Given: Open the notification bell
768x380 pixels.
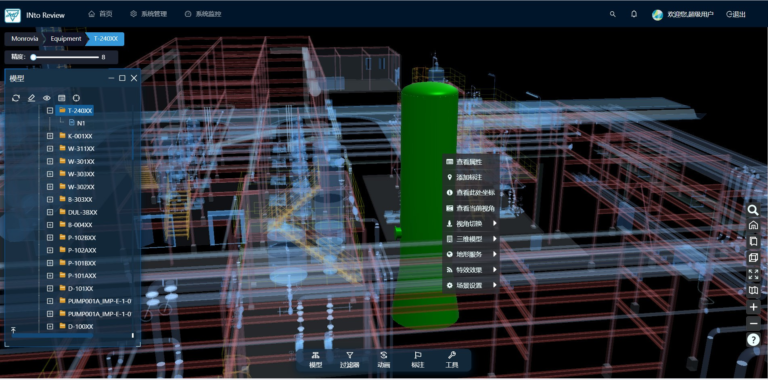Looking at the screenshot, I should click(x=634, y=14).
